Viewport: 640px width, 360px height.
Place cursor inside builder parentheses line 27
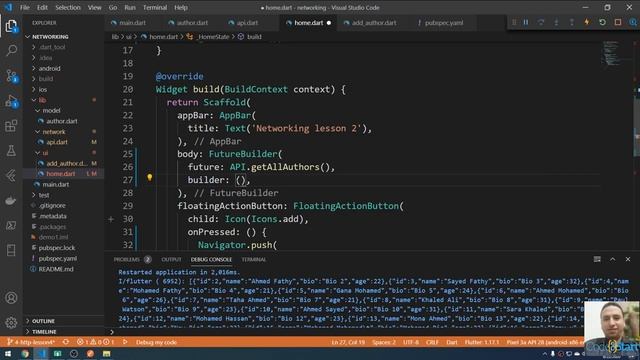click(241, 180)
